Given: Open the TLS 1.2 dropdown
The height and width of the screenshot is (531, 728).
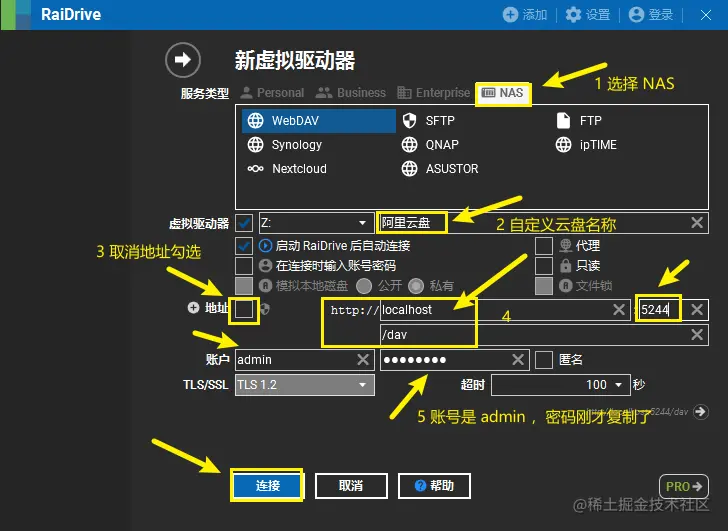Looking at the screenshot, I should coord(305,385).
